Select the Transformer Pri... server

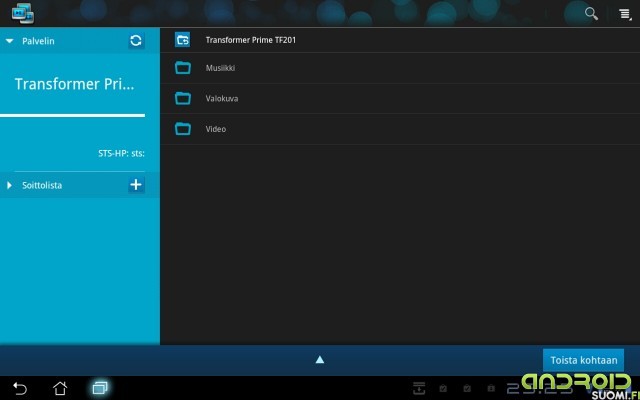coord(74,84)
